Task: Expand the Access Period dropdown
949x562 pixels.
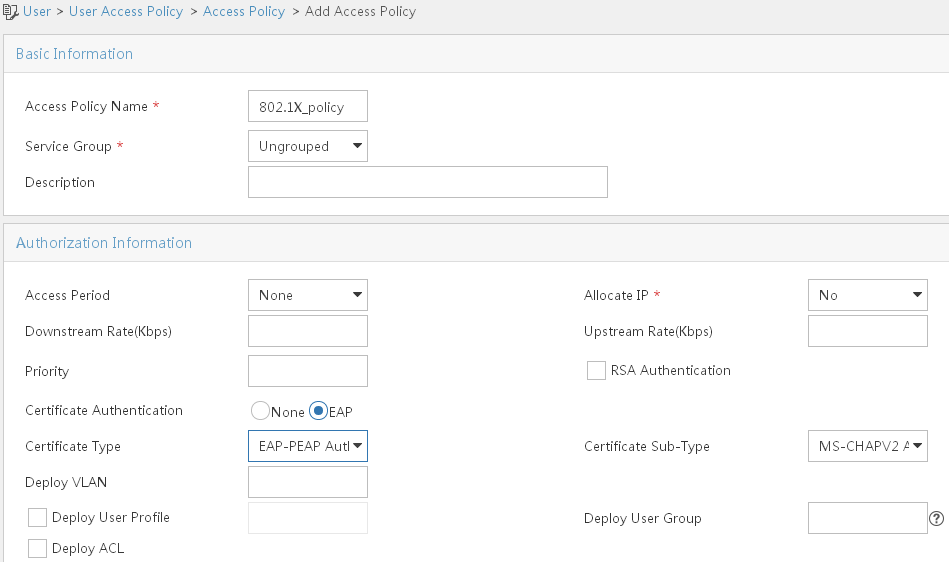Action: [x=308, y=295]
